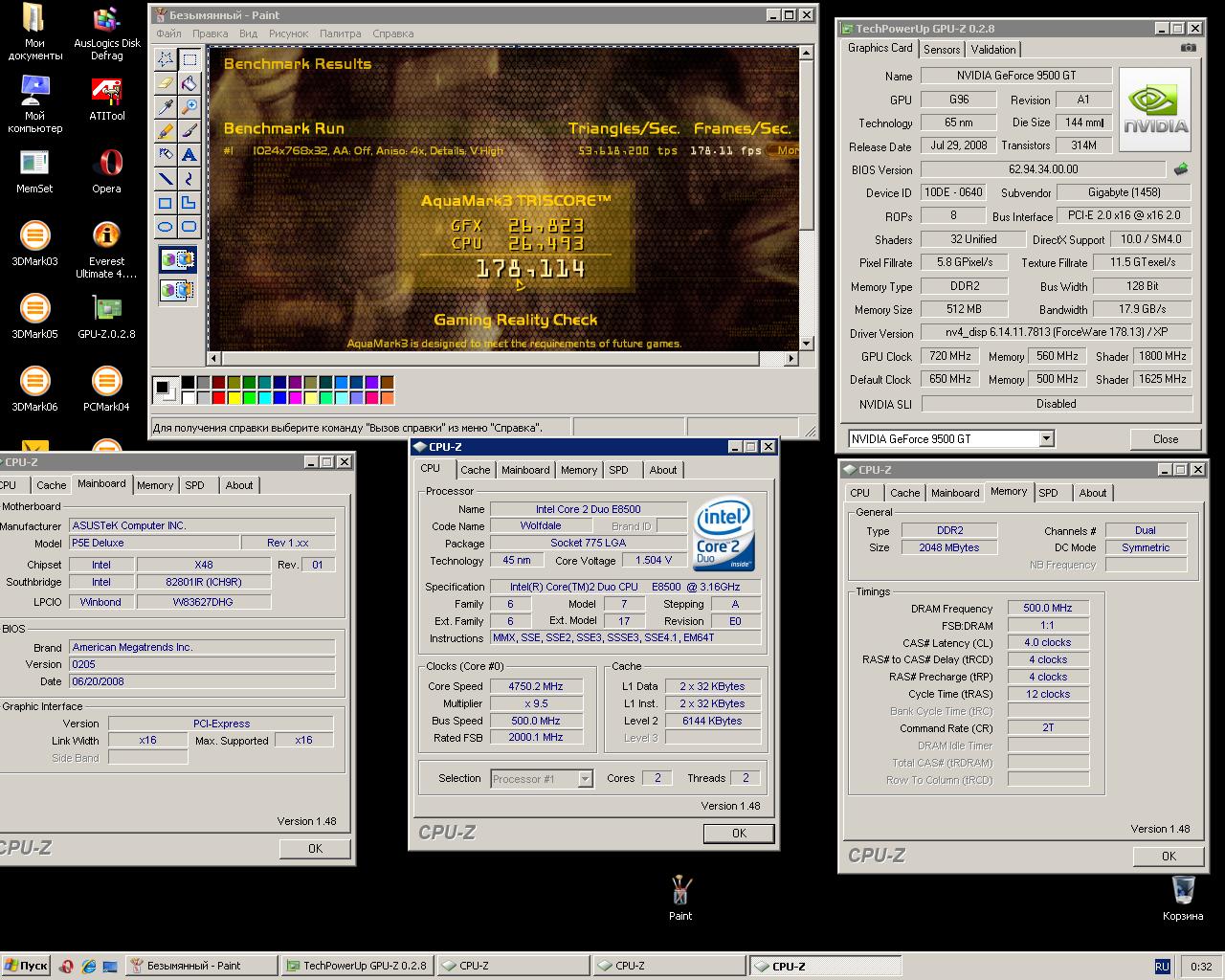Select the Free-Form Select tool in Paint
Screen dimensions: 1225x980
166,59
